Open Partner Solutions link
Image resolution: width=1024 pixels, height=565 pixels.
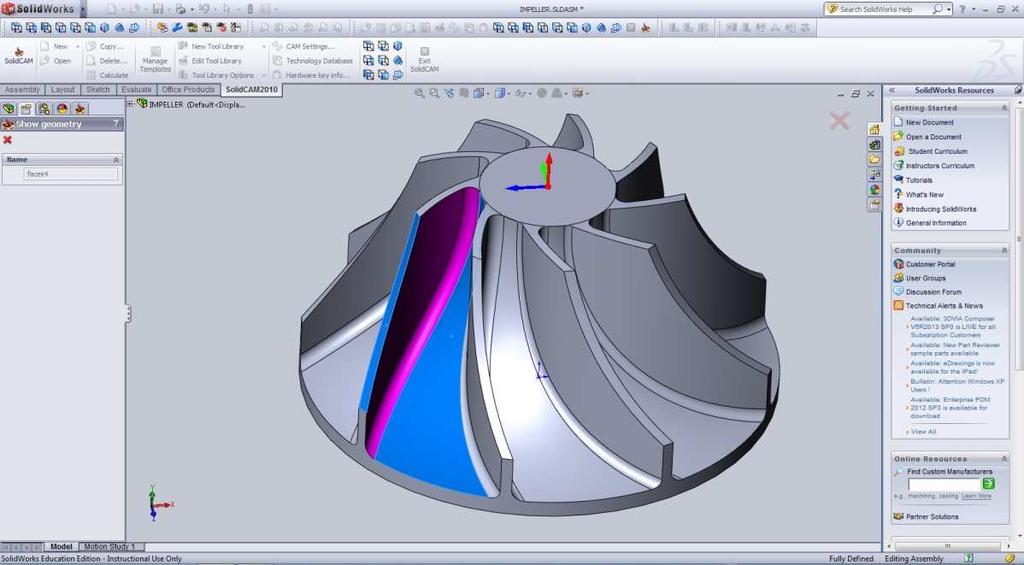tap(932, 516)
